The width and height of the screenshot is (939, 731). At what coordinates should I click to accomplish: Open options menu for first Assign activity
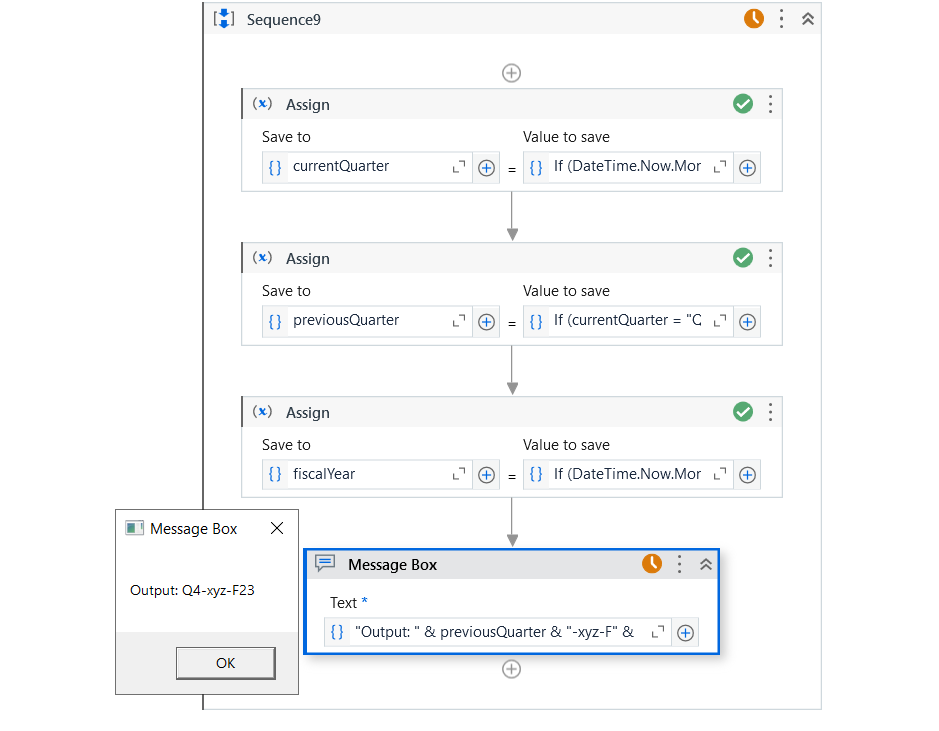[771, 104]
